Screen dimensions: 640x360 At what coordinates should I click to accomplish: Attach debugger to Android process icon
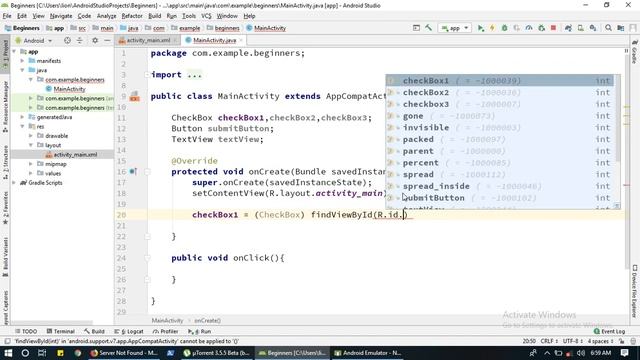pyautogui.click(x=541, y=28)
